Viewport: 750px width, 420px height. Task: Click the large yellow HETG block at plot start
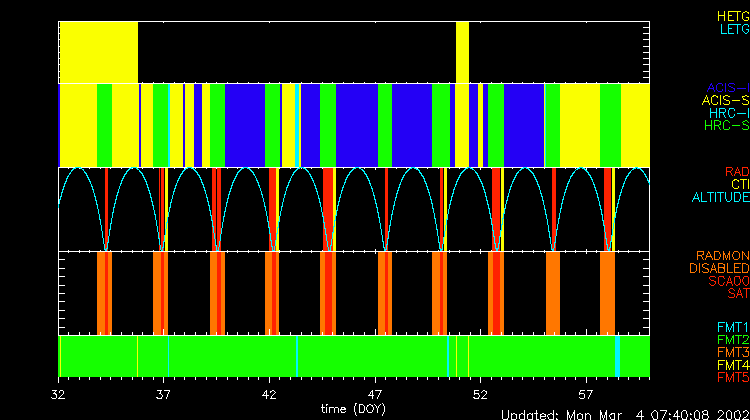pyautogui.click(x=98, y=50)
